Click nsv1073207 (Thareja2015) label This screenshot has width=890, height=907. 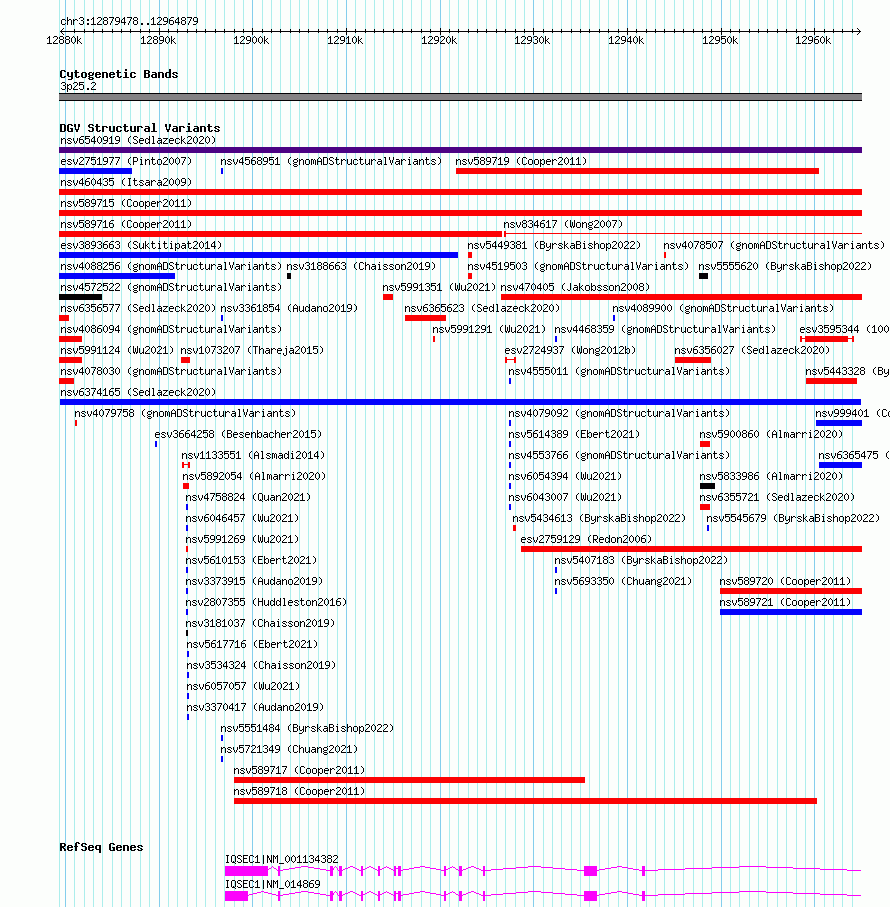252,350
